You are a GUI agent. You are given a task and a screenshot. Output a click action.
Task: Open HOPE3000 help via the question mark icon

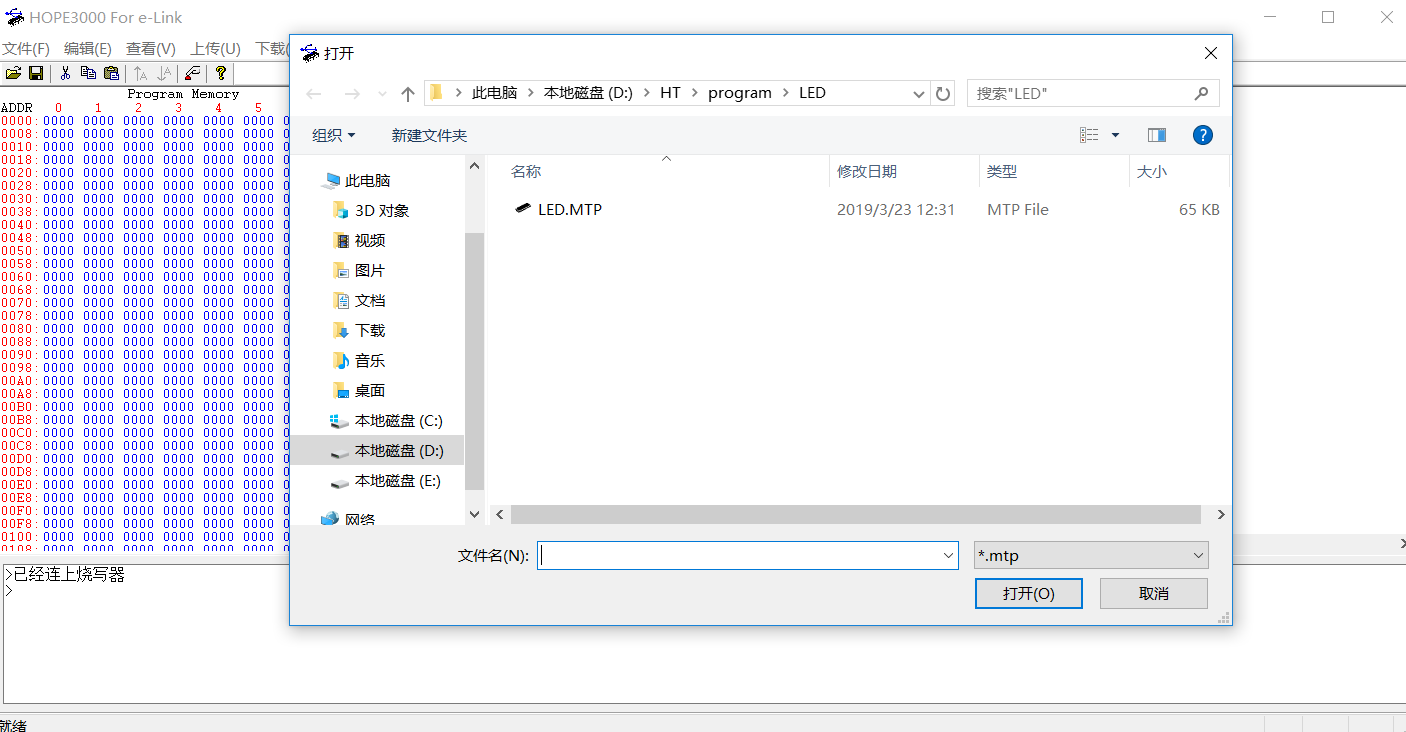point(220,73)
